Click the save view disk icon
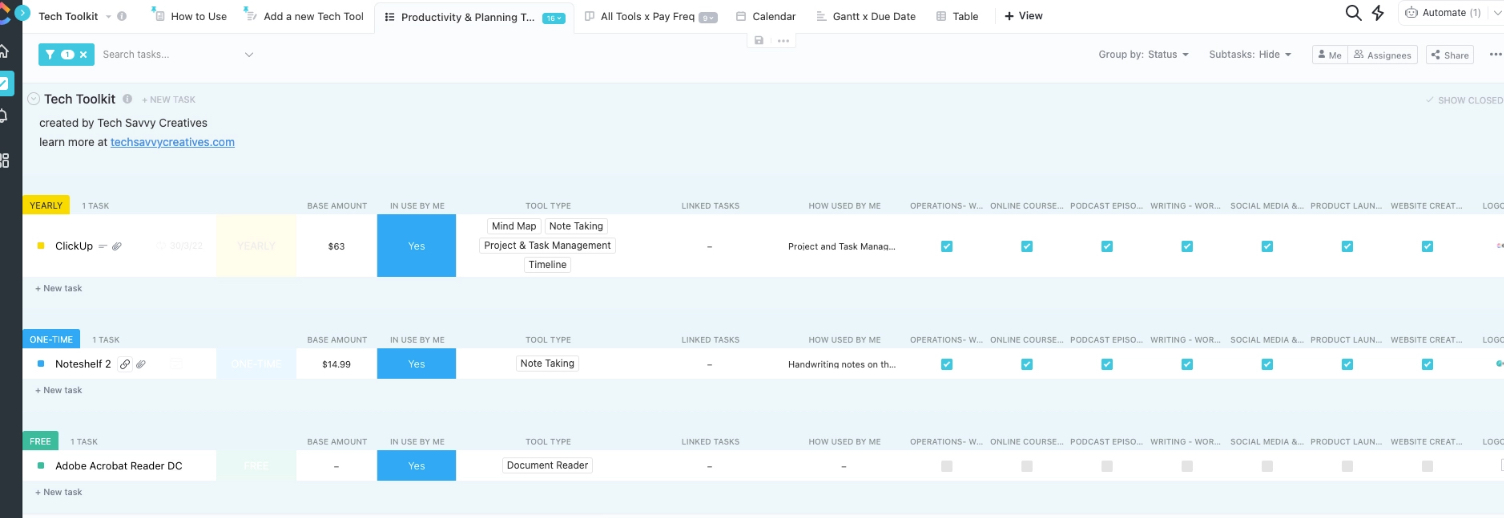This screenshot has height=518, width=1504. pos(759,40)
